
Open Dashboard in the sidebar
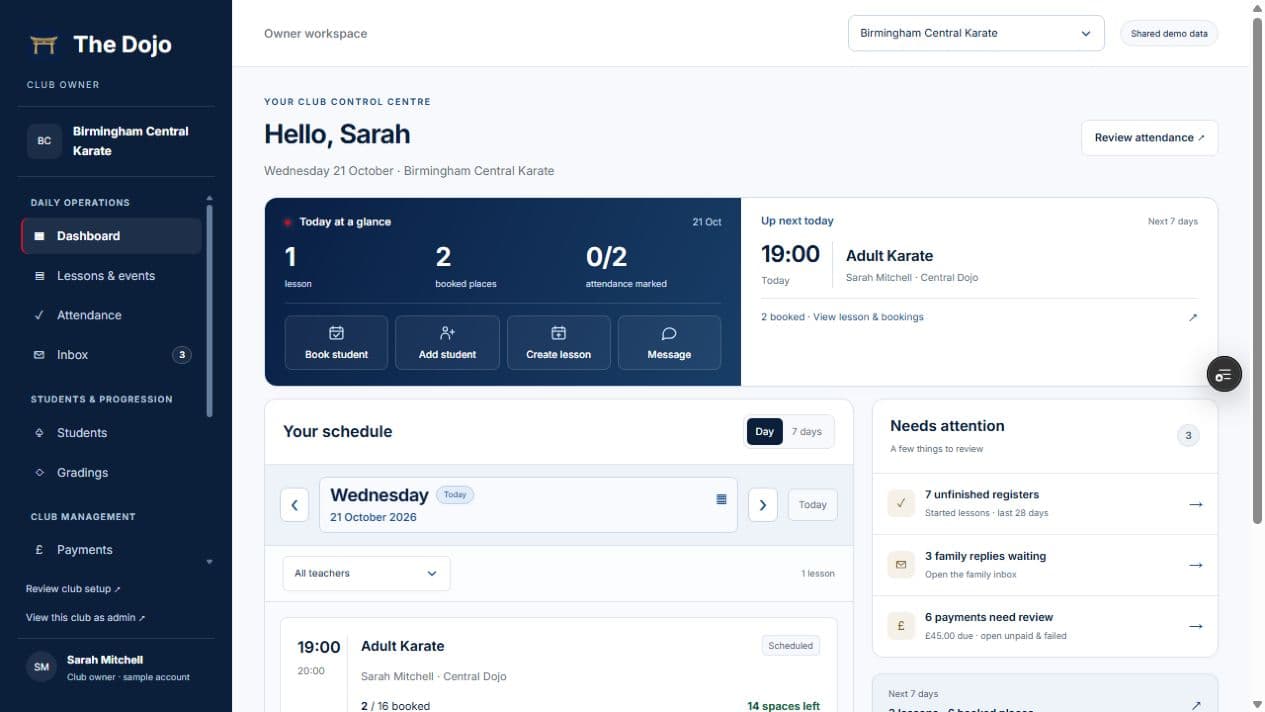[110, 236]
